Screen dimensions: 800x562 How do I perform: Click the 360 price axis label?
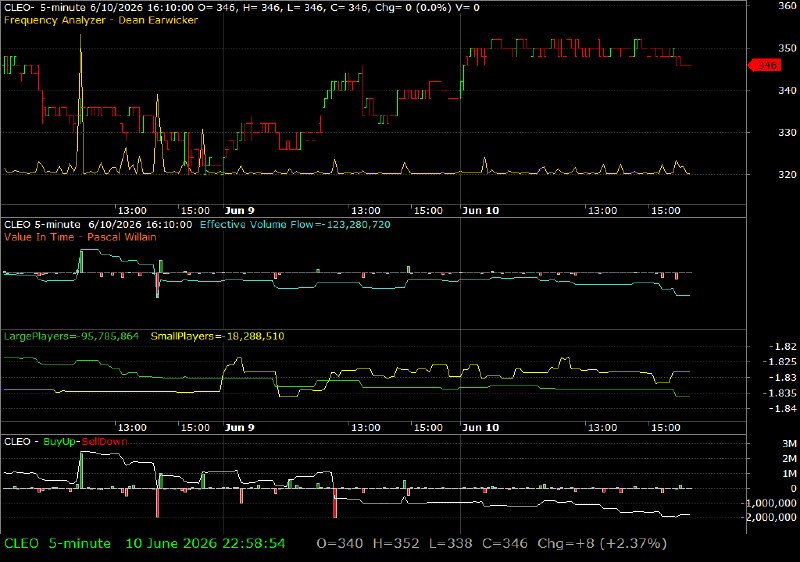point(787,6)
